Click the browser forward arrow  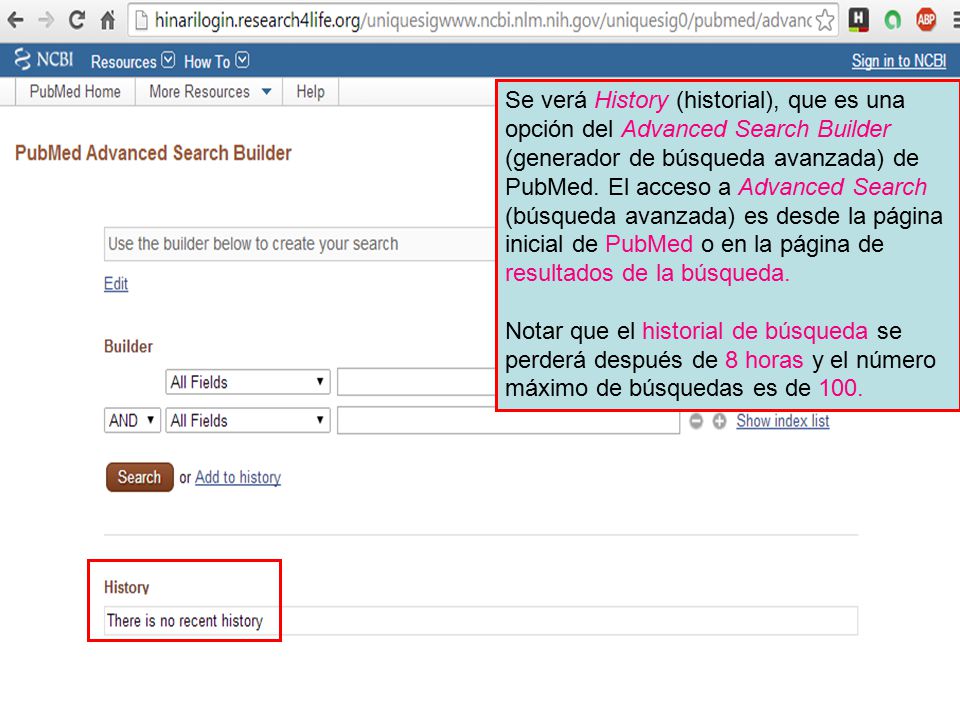(46, 20)
